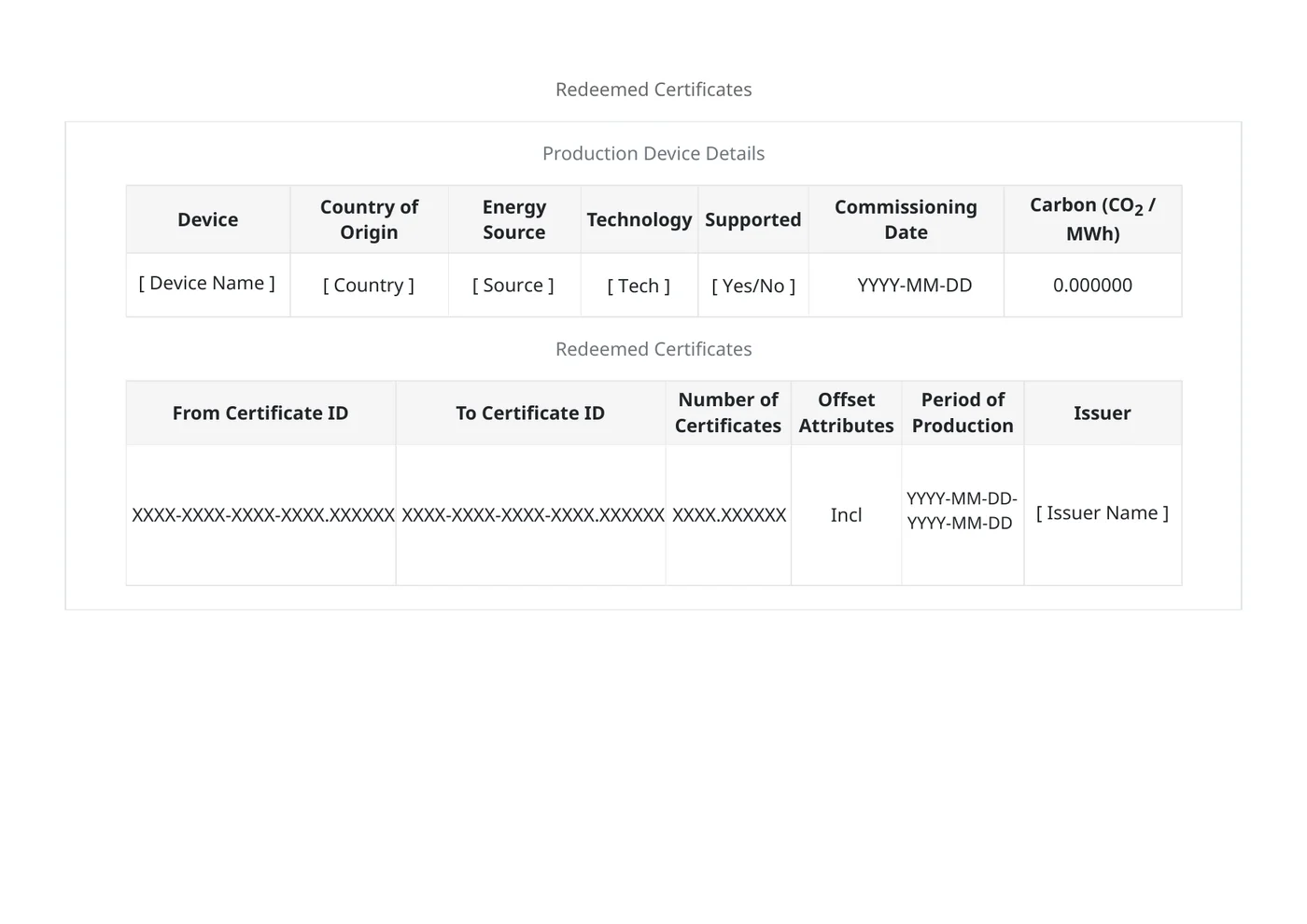Click the From Certificate ID header
1307x924 pixels.
(260, 413)
